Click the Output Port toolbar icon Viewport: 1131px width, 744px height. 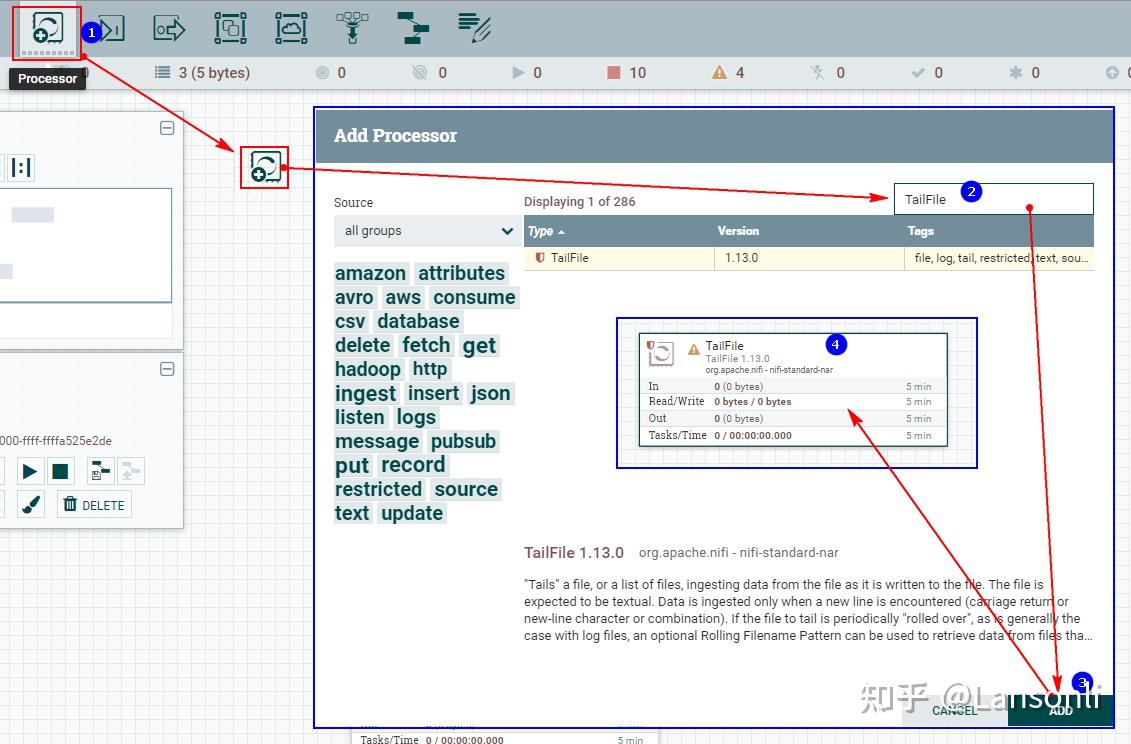pyautogui.click(x=170, y=29)
